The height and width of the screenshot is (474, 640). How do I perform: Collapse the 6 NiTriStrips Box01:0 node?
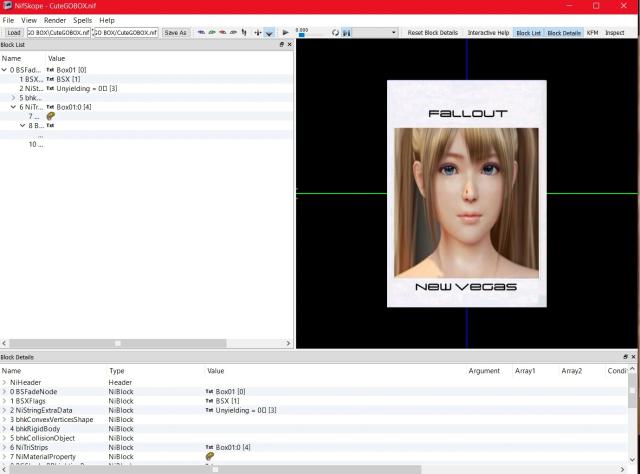(x=13, y=107)
